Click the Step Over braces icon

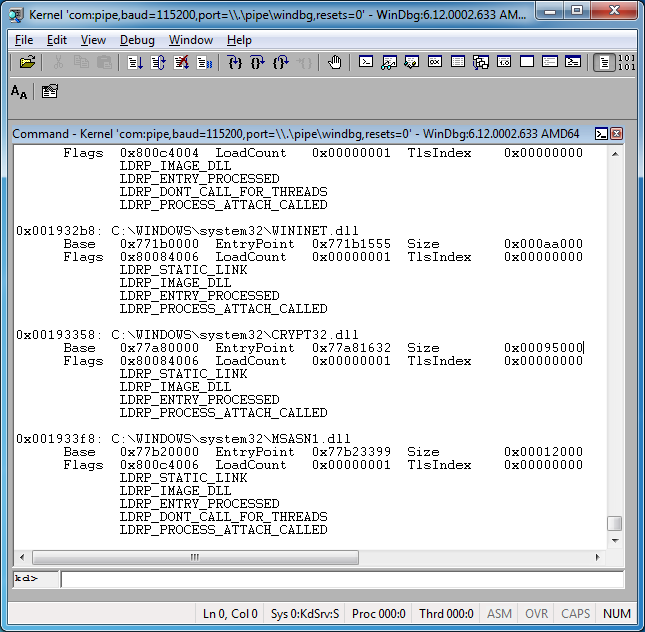click(x=258, y=62)
